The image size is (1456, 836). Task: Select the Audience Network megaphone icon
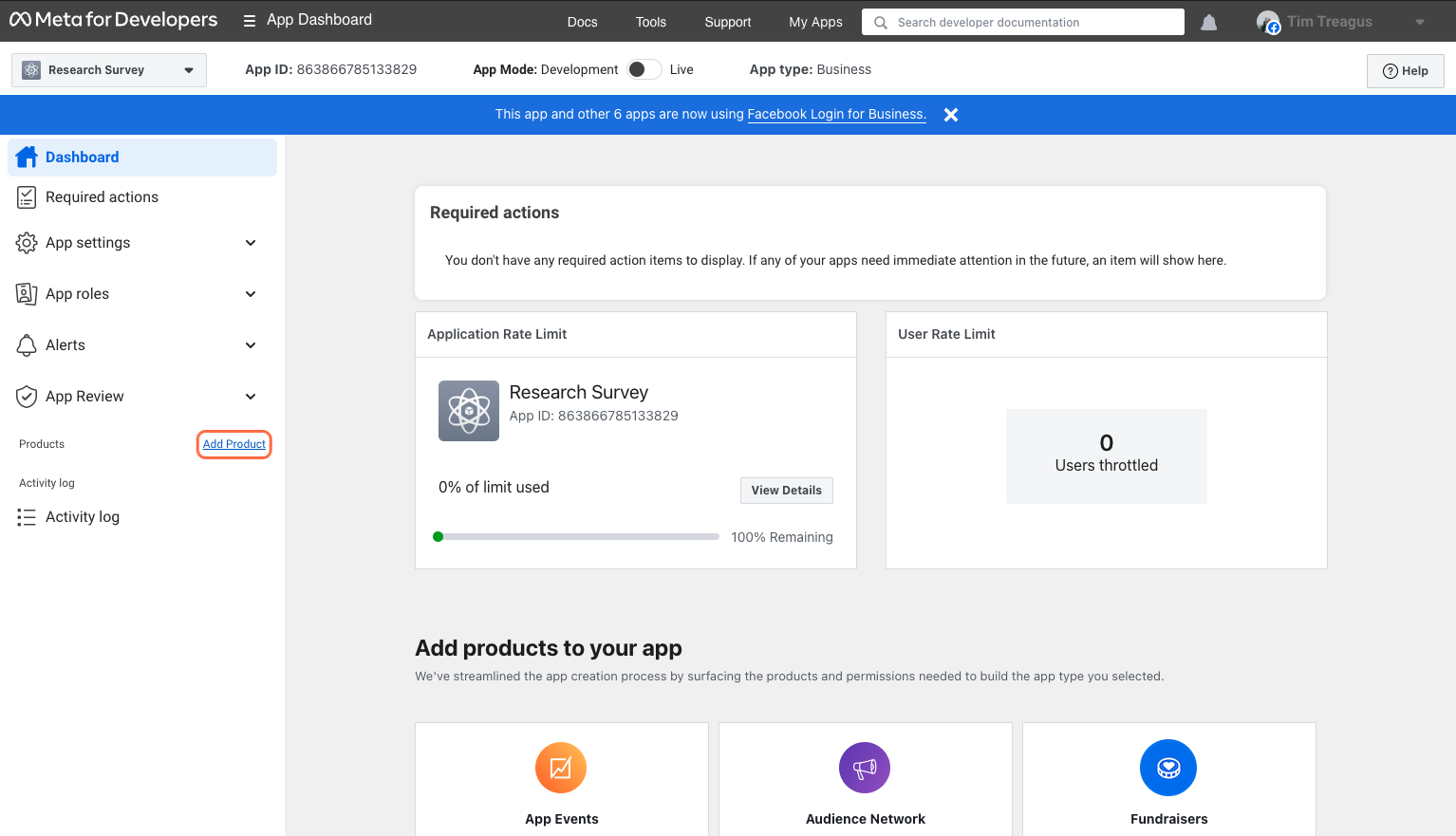point(865,768)
